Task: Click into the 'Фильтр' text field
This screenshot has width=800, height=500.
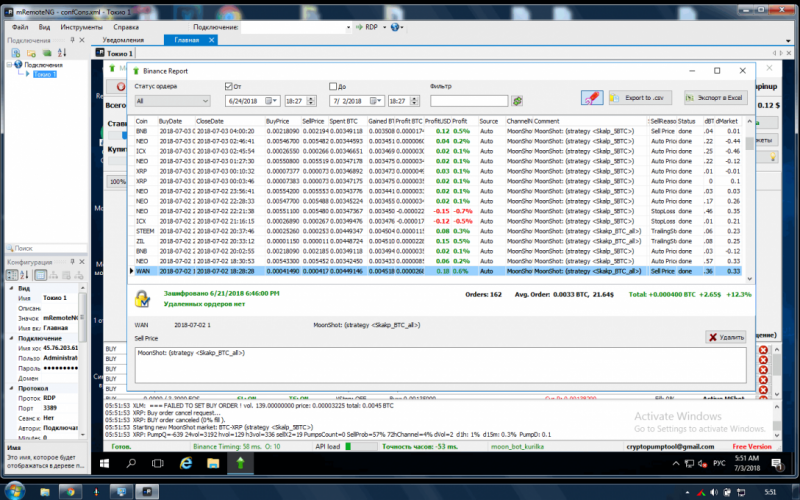Action: click(469, 101)
